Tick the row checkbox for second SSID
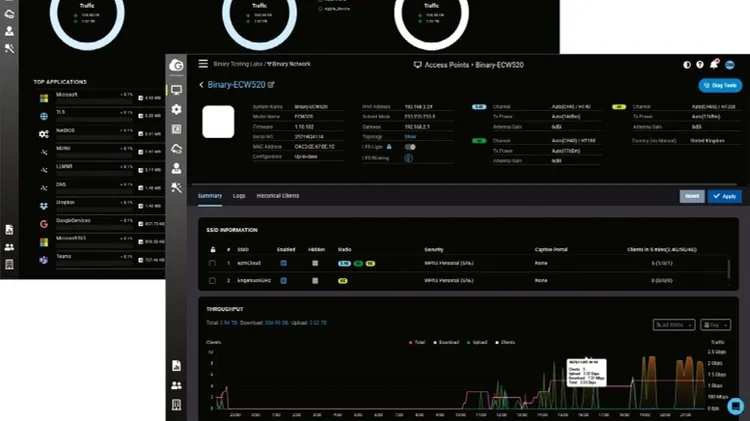This screenshot has height=421, width=750. click(212, 281)
